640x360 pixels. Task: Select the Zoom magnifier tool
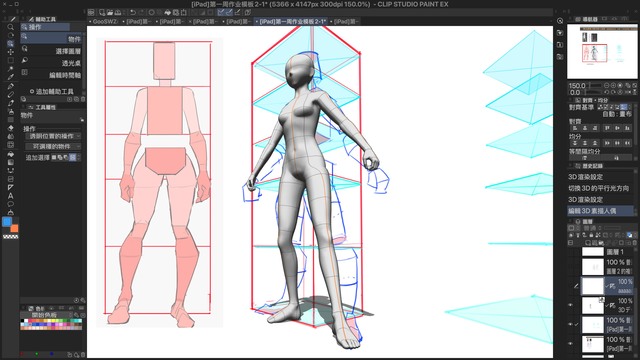coord(11,27)
